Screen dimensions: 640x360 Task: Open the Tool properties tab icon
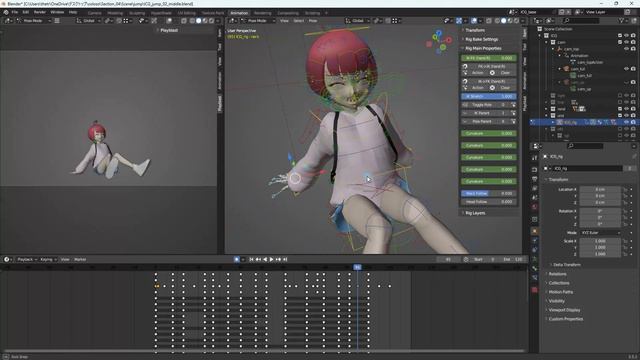535,158
